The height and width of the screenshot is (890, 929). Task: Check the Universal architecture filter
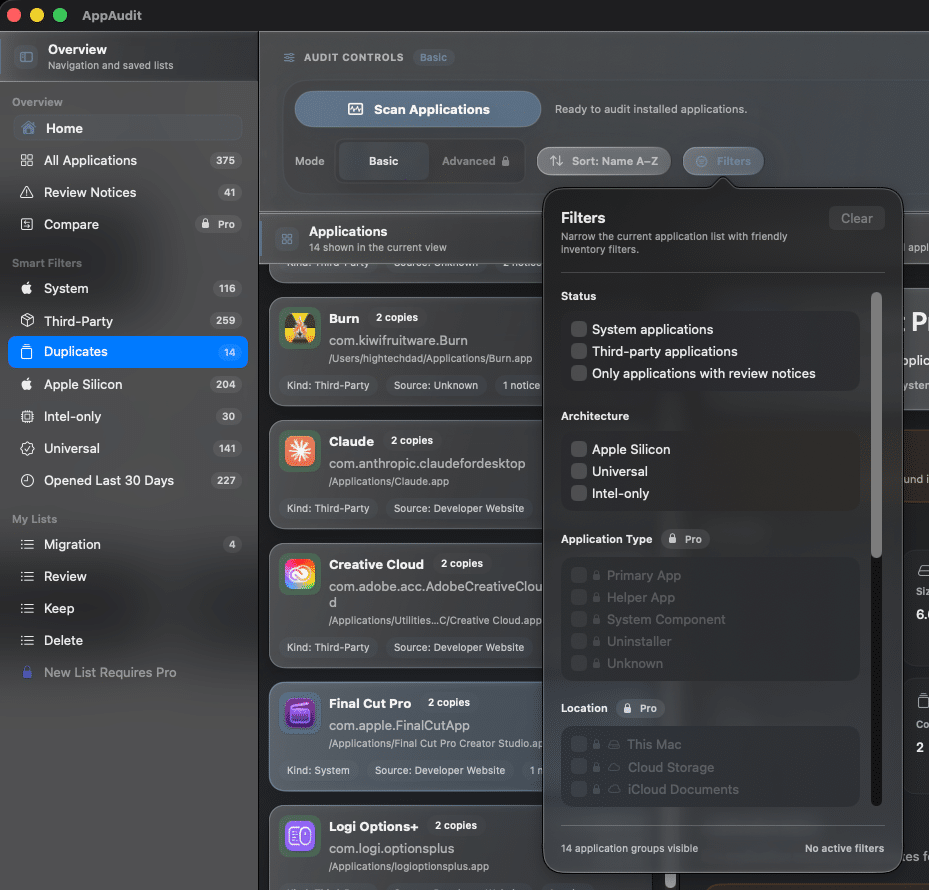tap(578, 471)
